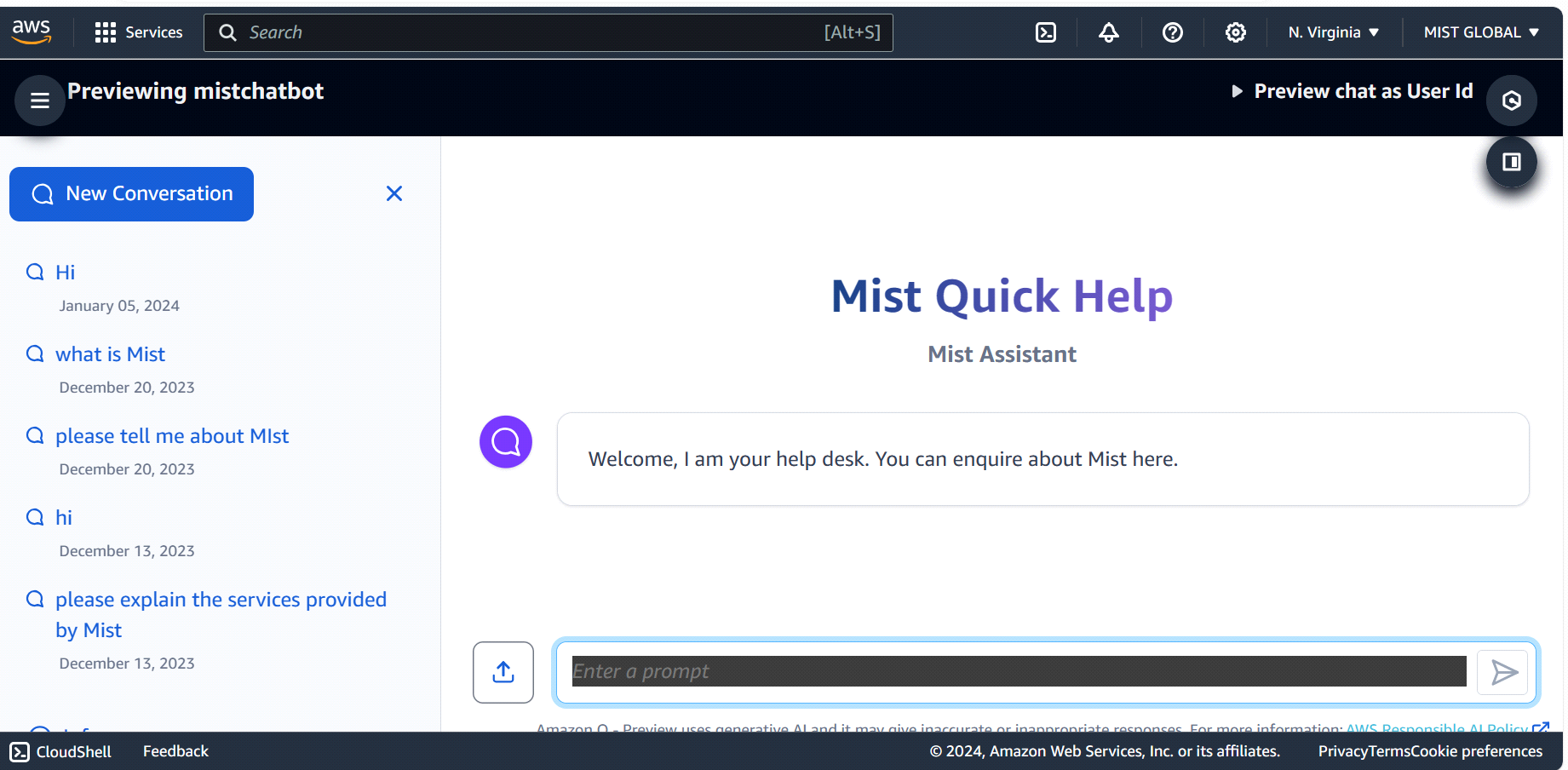Close the conversation history panel
1568x770 pixels.
(x=394, y=193)
